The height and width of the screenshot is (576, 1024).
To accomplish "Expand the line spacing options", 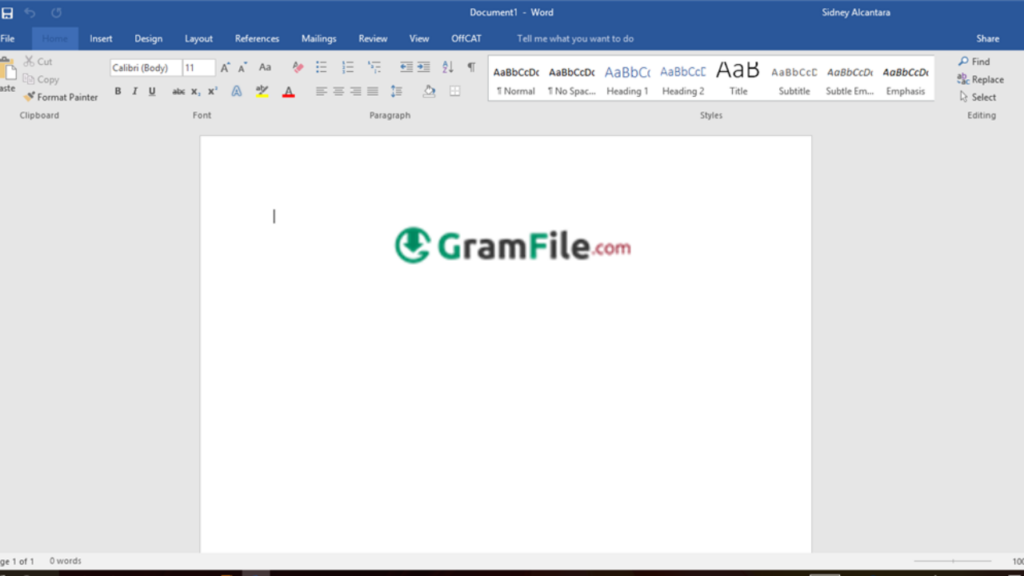I will 395,90.
